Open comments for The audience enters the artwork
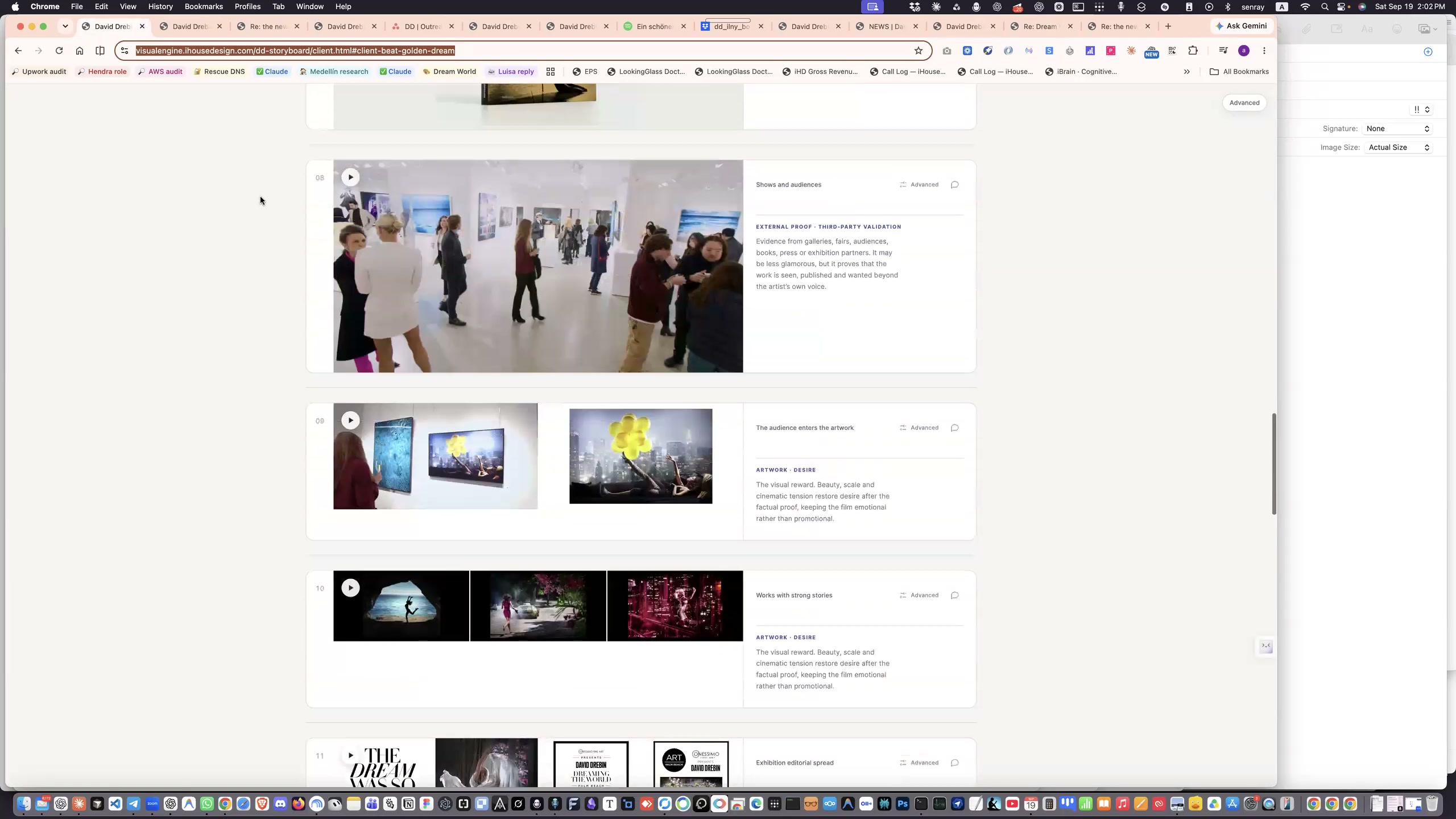 point(955,428)
